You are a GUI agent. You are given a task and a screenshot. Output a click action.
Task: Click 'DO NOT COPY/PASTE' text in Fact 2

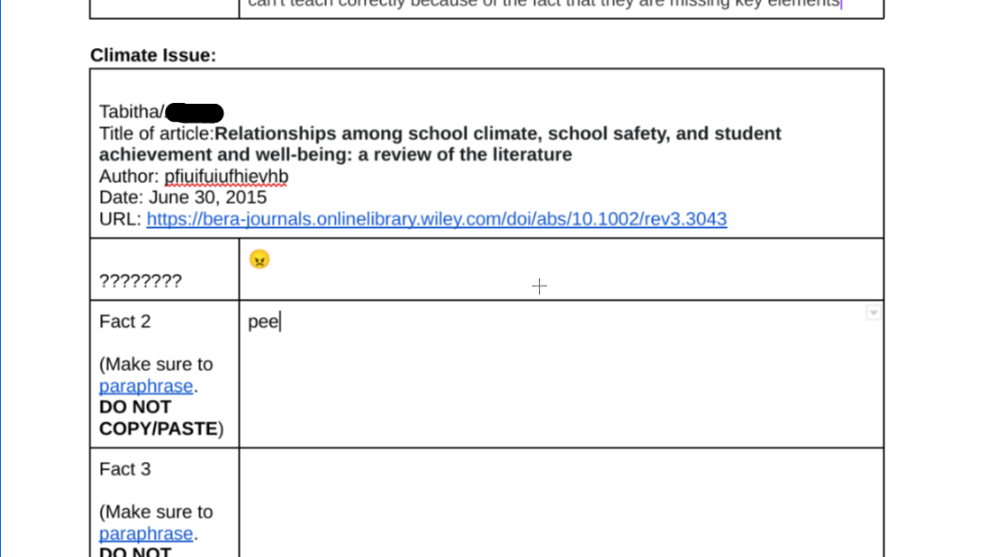click(x=158, y=418)
